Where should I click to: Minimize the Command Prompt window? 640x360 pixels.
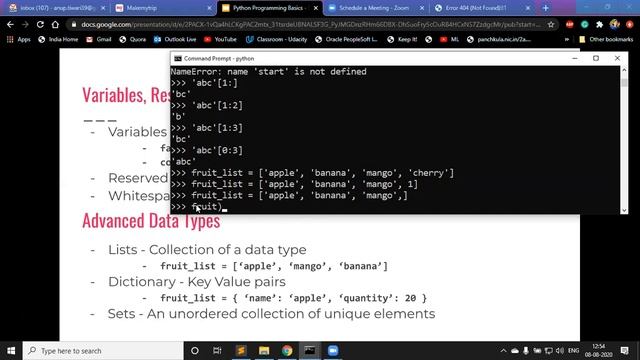pyautogui.click(x=575, y=58)
